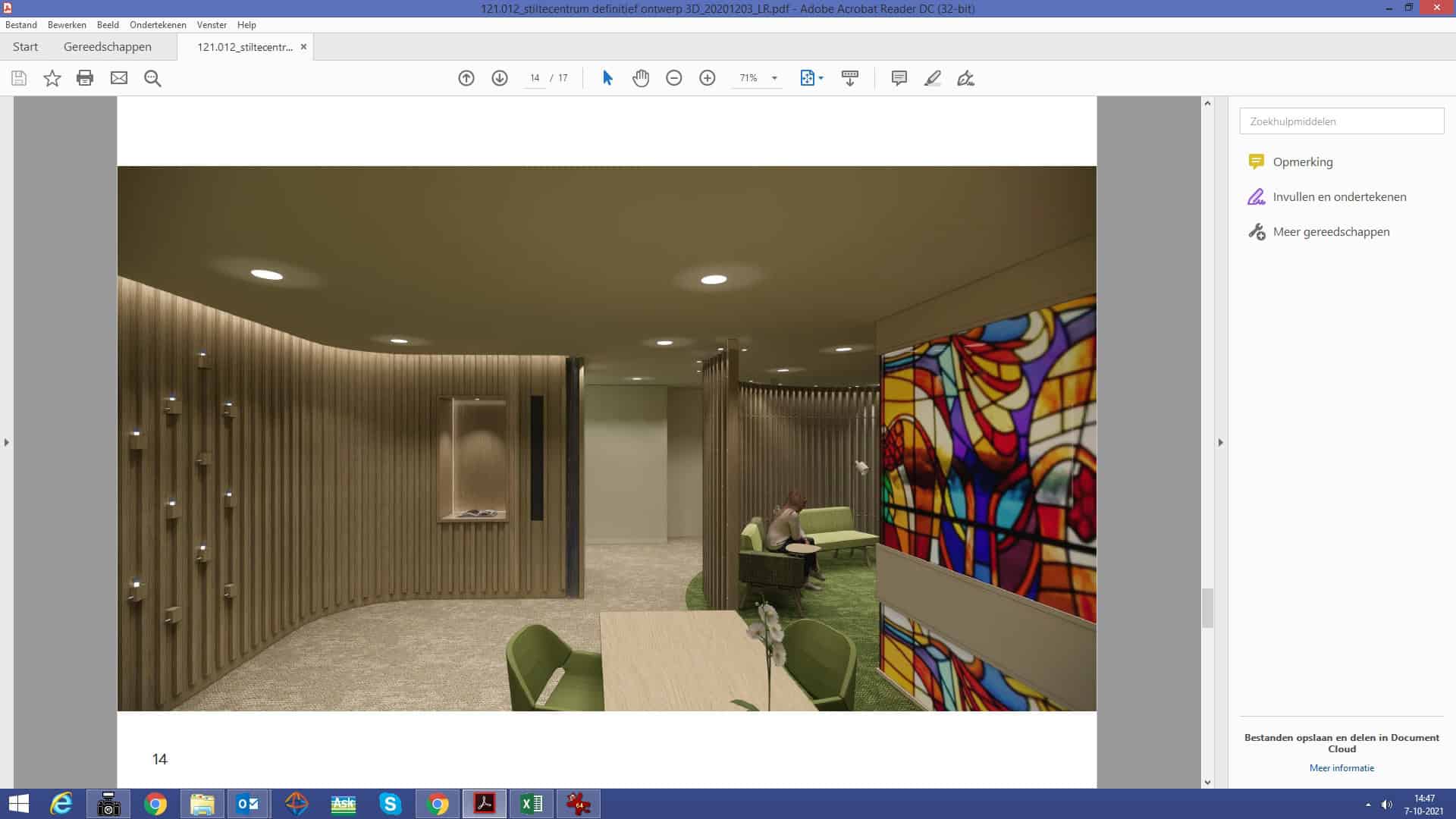This screenshot has width=1456, height=819.
Task: Expand the left navigation pane arrow
Action: point(7,442)
